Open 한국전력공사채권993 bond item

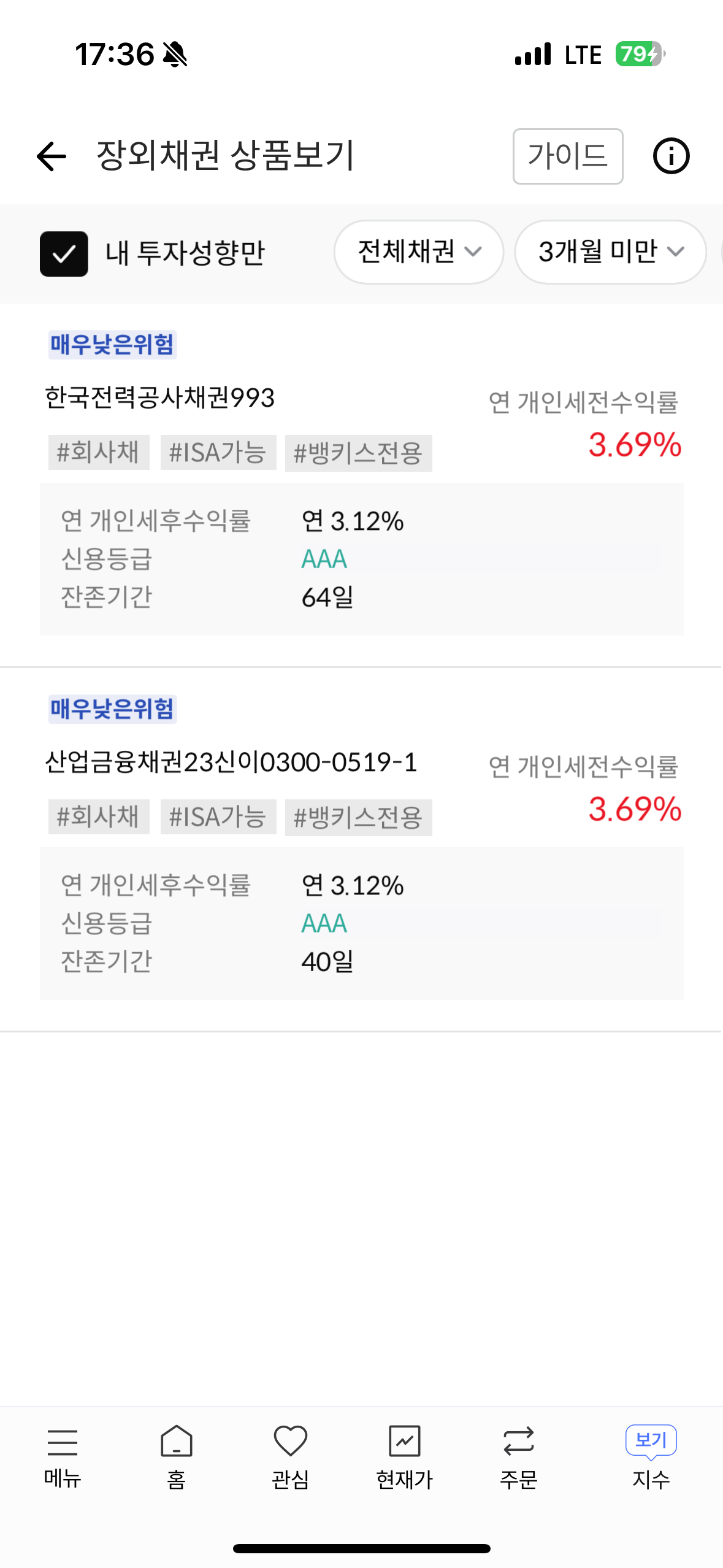pyautogui.click(x=160, y=398)
